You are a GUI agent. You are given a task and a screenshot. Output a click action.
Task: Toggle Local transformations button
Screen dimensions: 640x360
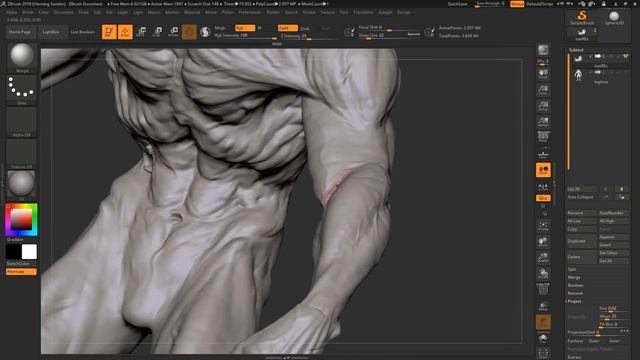pos(543,170)
